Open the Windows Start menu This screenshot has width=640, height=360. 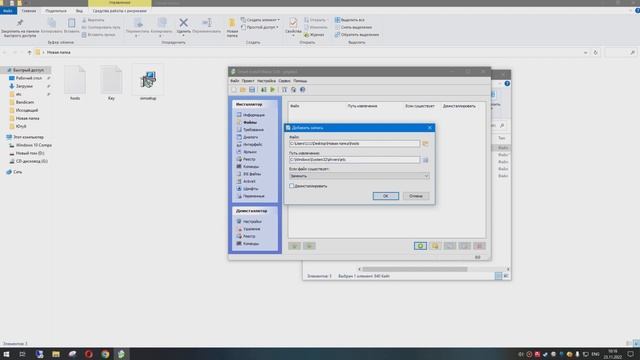click(x=7, y=354)
